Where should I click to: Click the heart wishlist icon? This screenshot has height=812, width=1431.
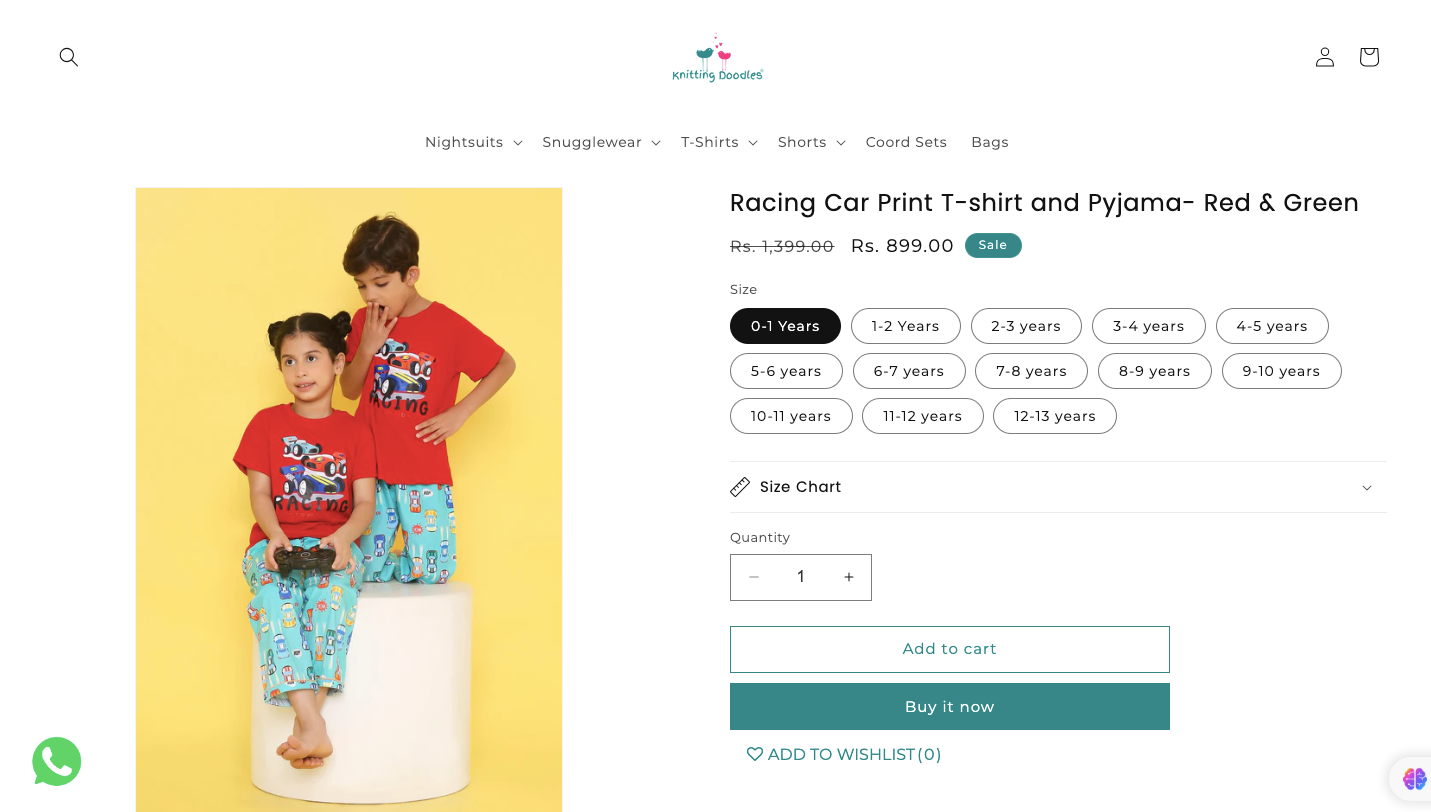pyautogui.click(x=755, y=754)
